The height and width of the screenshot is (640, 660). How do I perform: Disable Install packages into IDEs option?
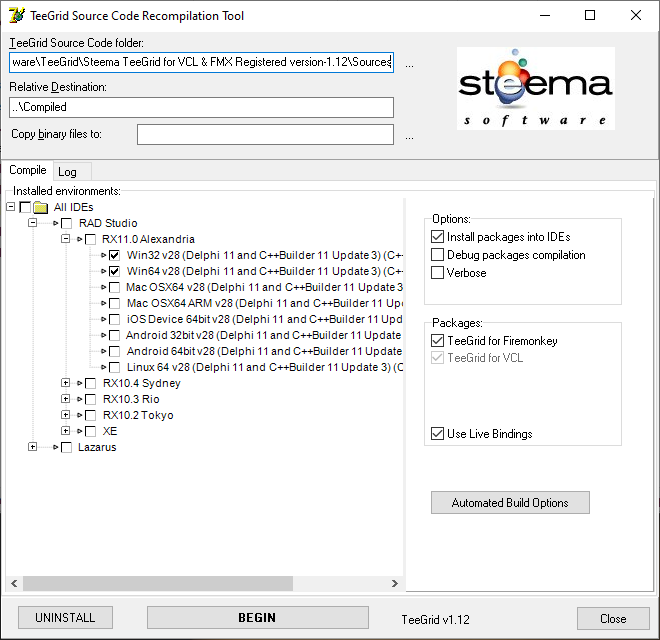tap(437, 237)
